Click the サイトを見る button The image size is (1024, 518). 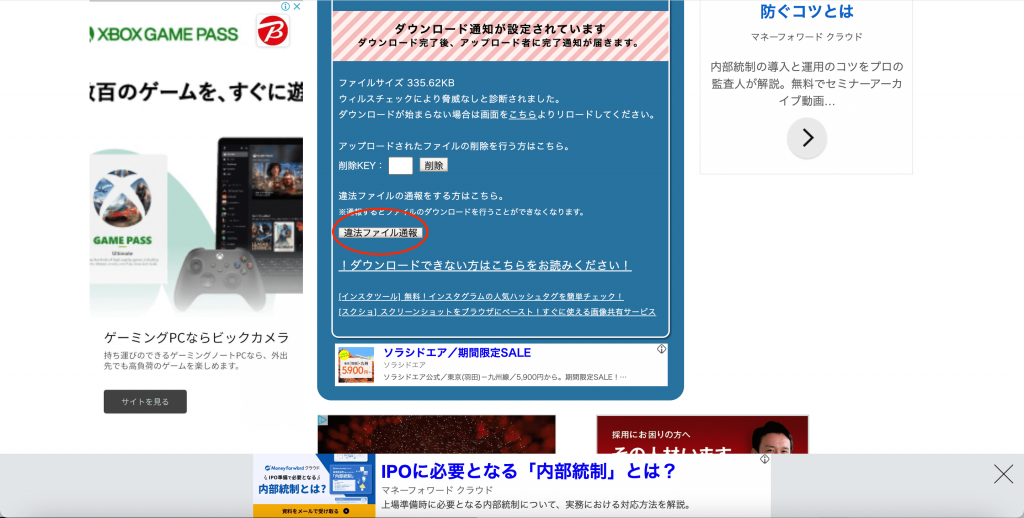(x=145, y=402)
